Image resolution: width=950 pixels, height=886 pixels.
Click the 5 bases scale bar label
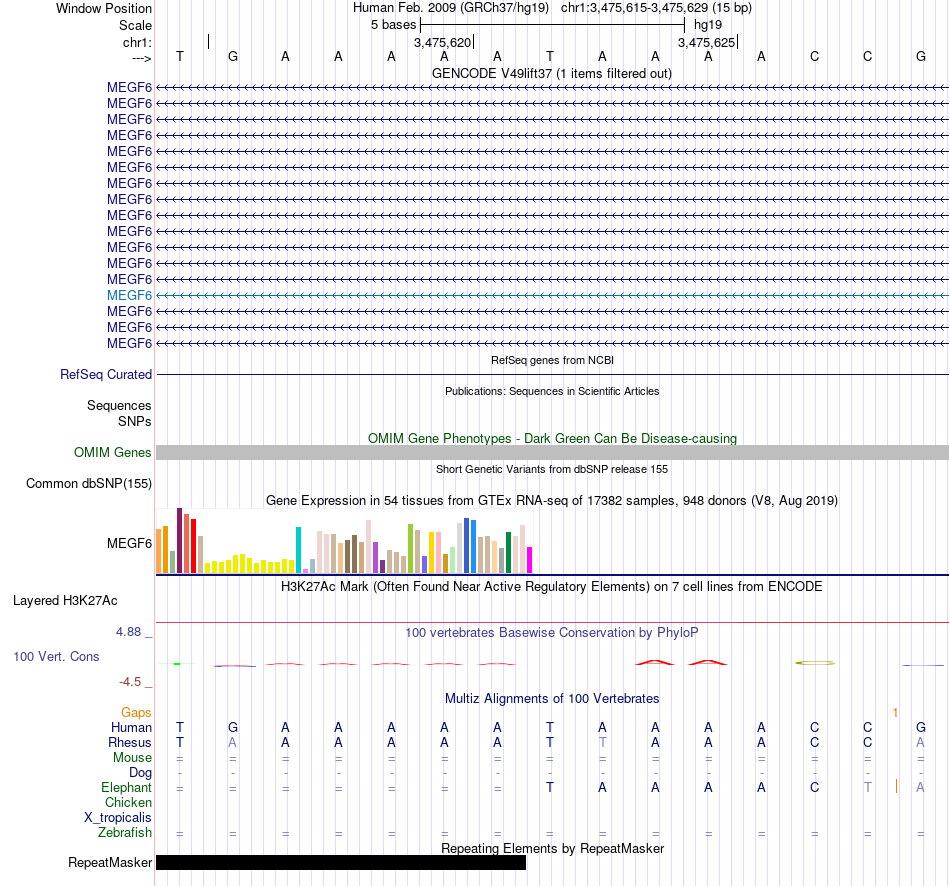(x=394, y=25)
